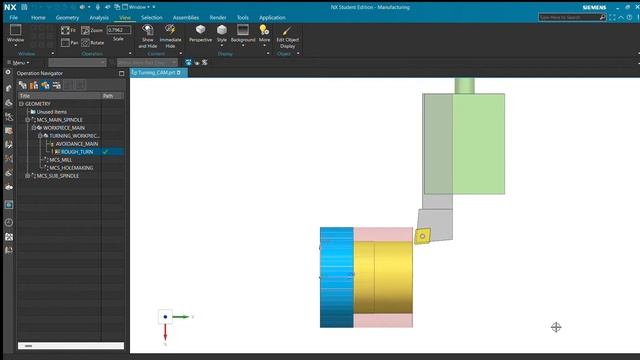The image size is (640, 360).
Task: Click the search magnifier icon
Action: (602, 17)
